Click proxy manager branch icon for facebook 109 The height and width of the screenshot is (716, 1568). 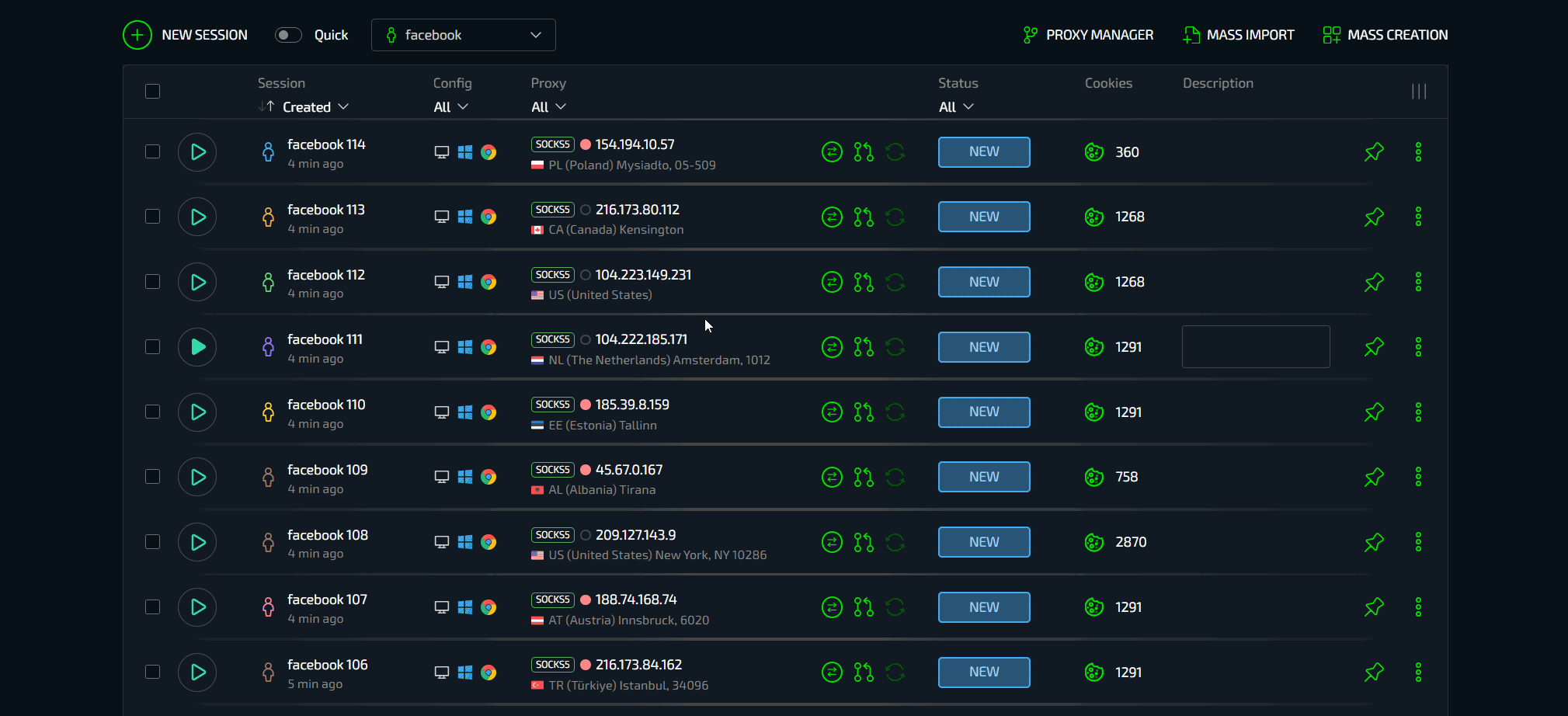coord(864,477)
